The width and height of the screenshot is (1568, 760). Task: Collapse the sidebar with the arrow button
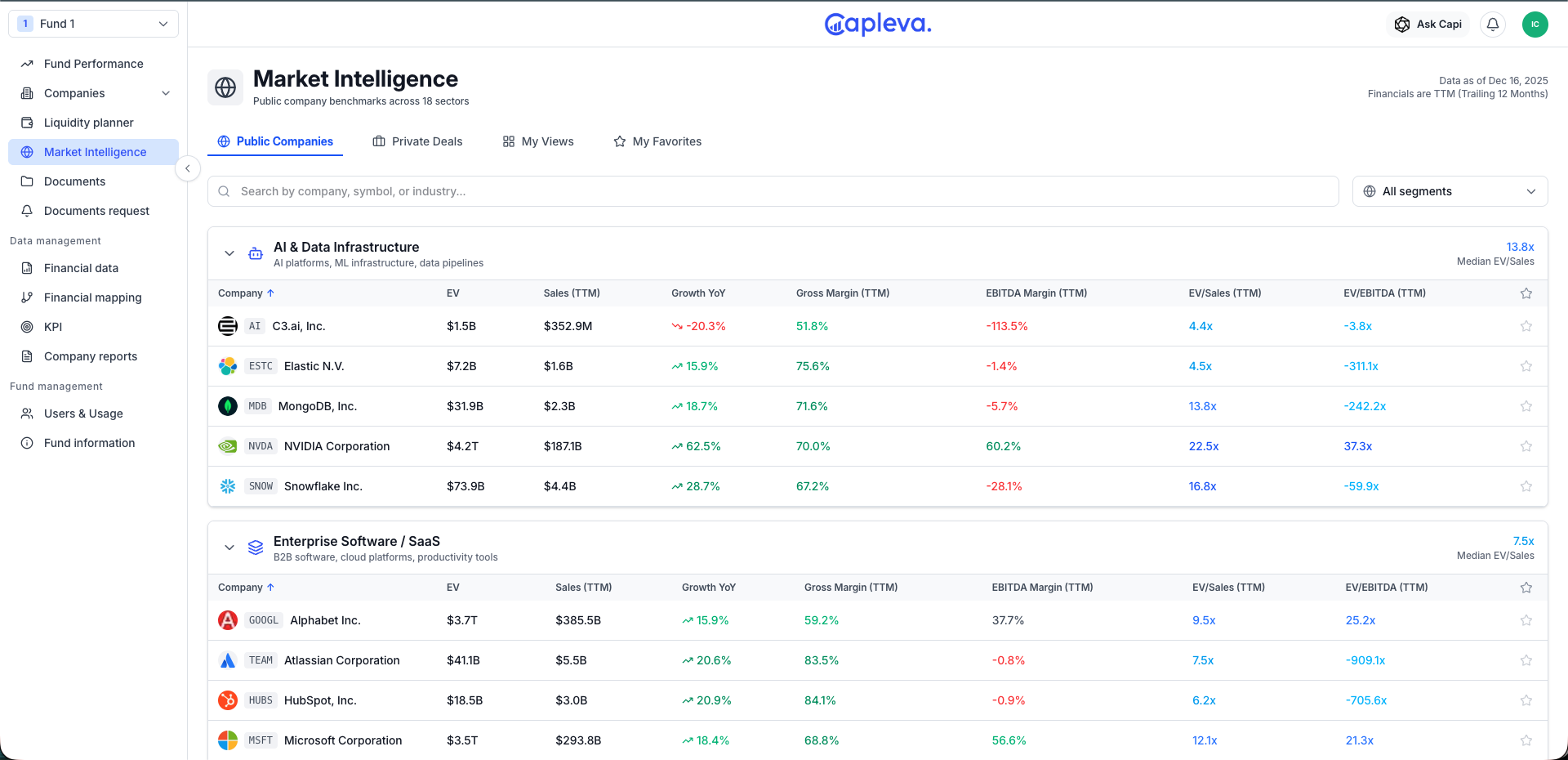coord(188,168)
